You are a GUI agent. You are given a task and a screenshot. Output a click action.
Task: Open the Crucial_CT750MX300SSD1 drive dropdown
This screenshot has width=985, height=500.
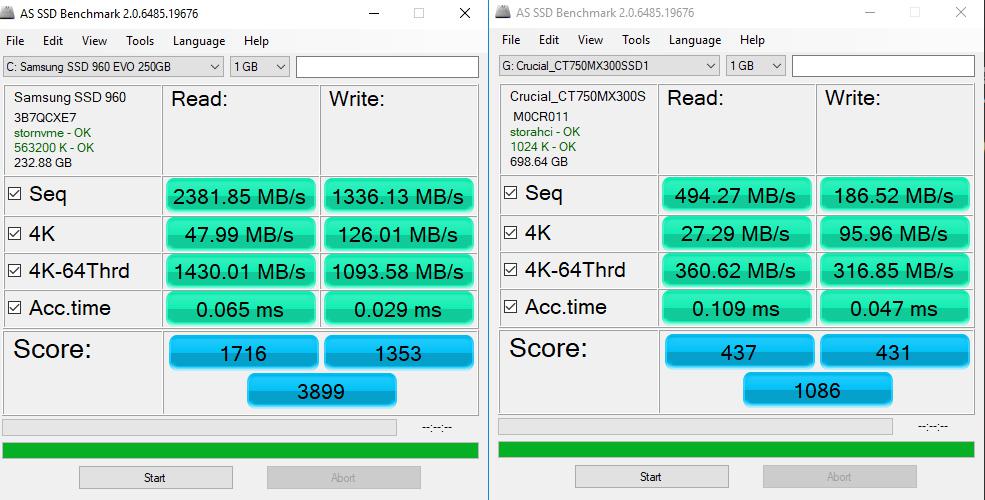coord(609,65)
